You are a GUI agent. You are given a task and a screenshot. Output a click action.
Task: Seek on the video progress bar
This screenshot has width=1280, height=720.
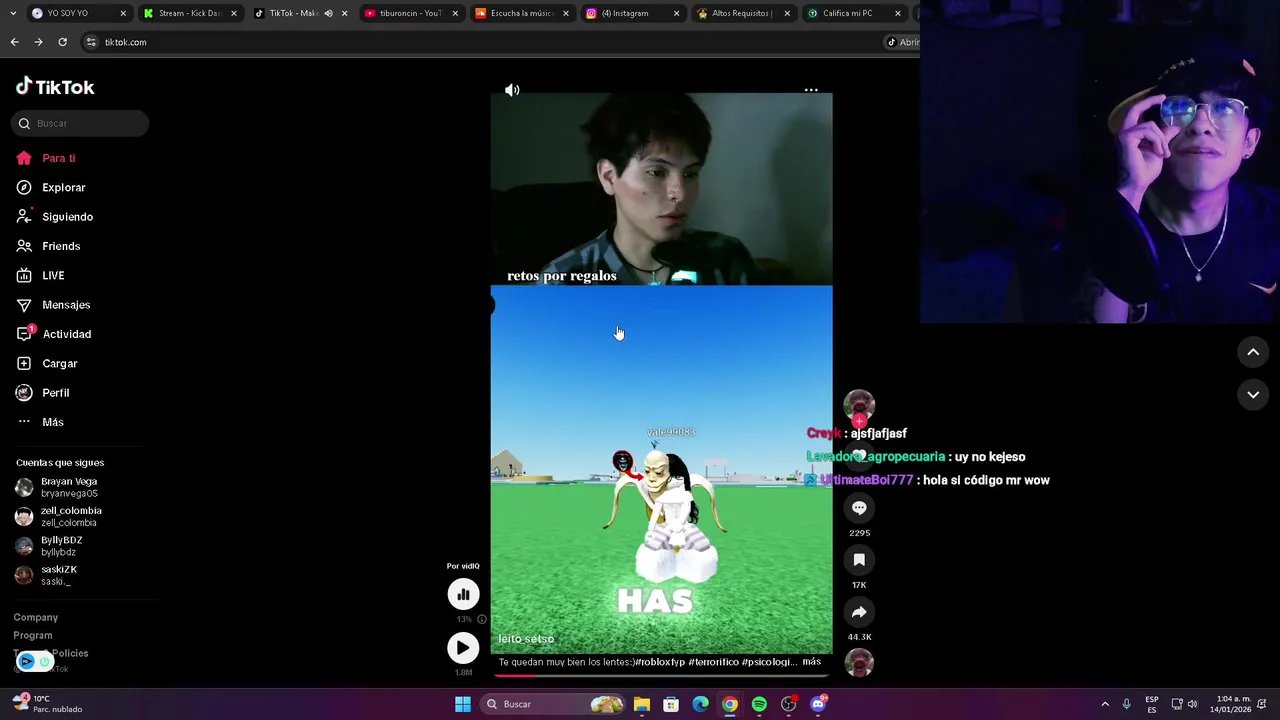tap(661, 675)
